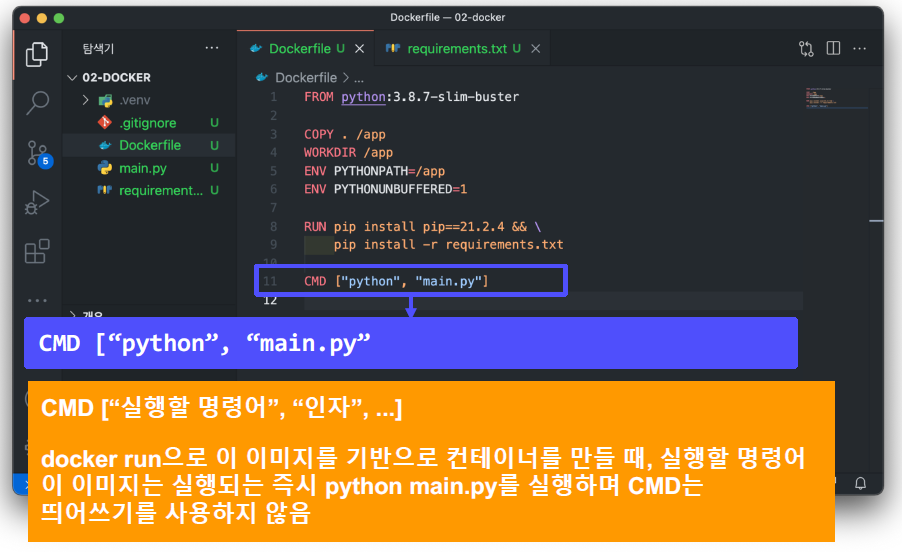Viewport: 902px width, 552px height.
Task: Switch to the Dockerfile editor tab
Action: pos(305,48)
